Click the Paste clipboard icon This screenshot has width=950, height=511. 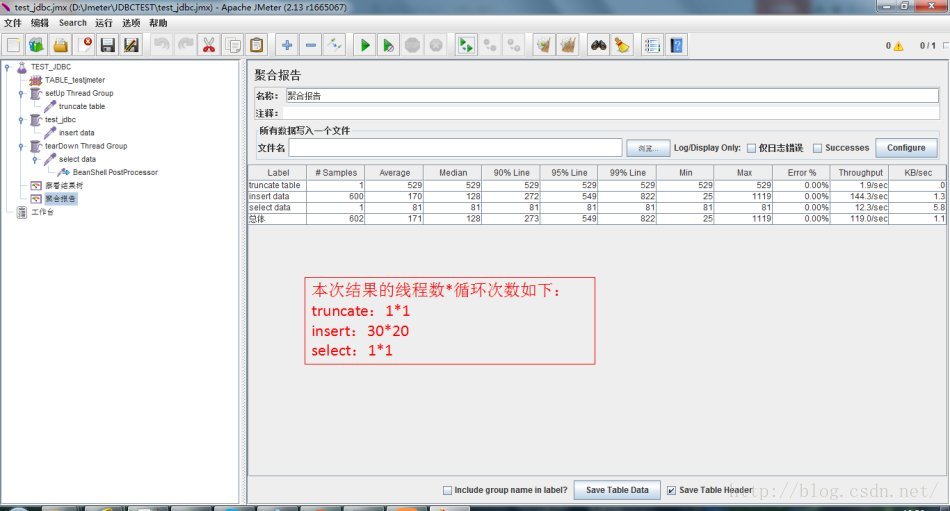click(257, 45)
